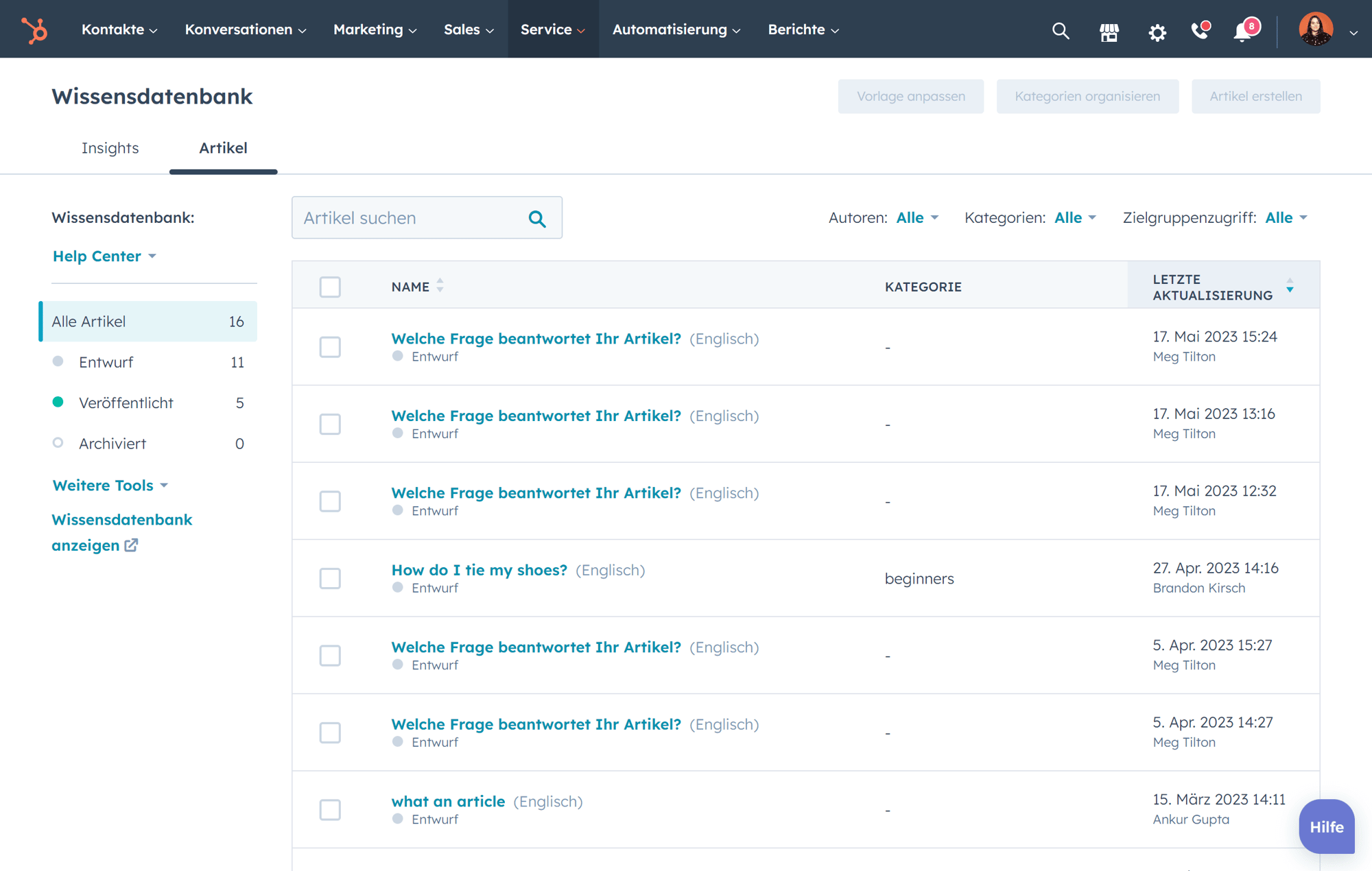
Task: Switch to the Insights tab
Action: click(x=110, y=148)
